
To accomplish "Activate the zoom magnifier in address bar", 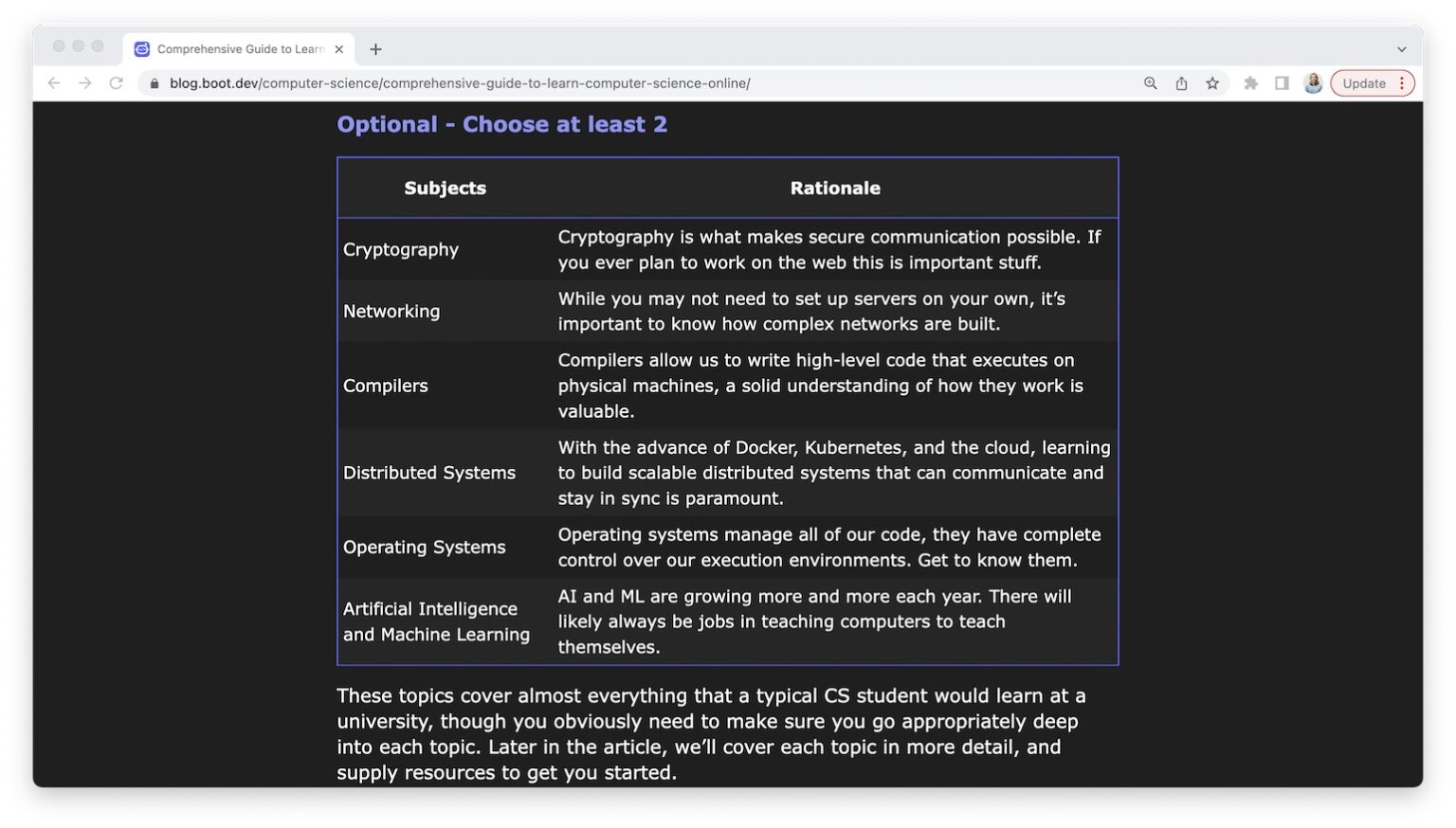I will coord(1150,83).
